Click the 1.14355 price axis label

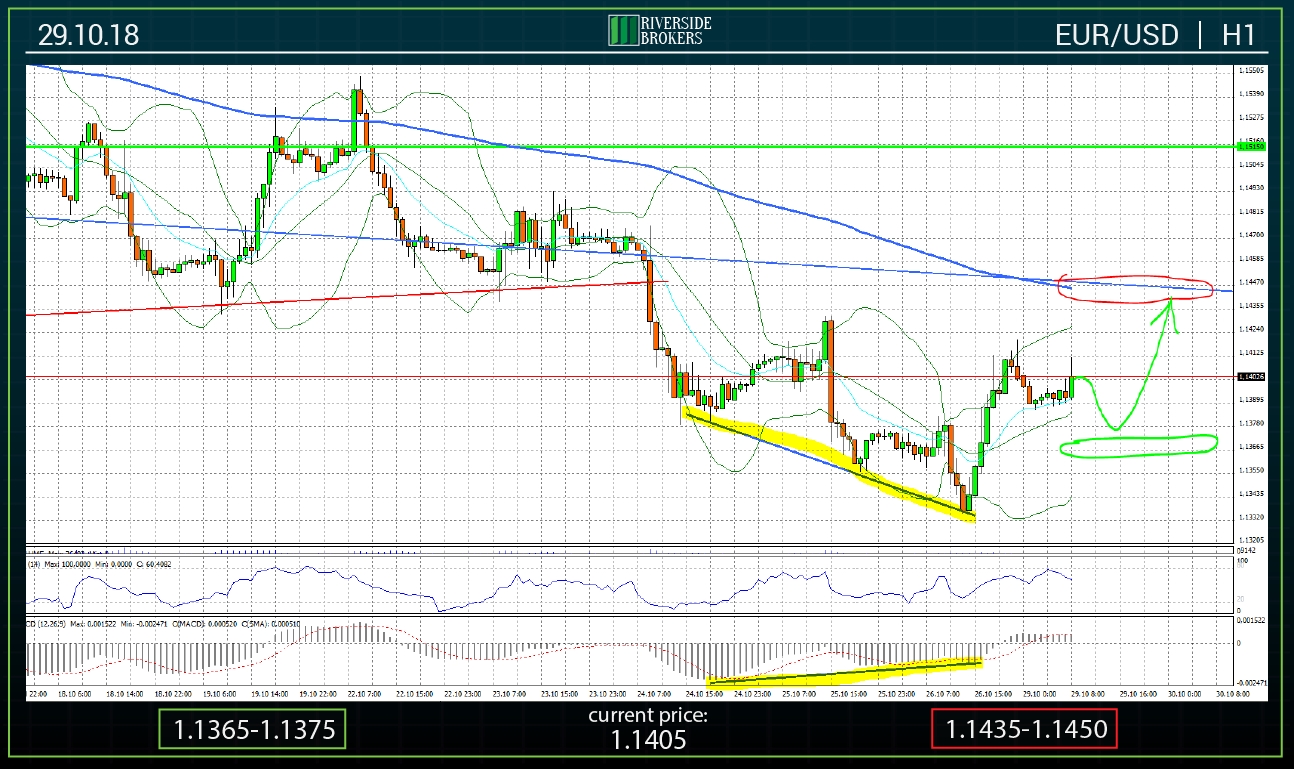coord(1251,305)
